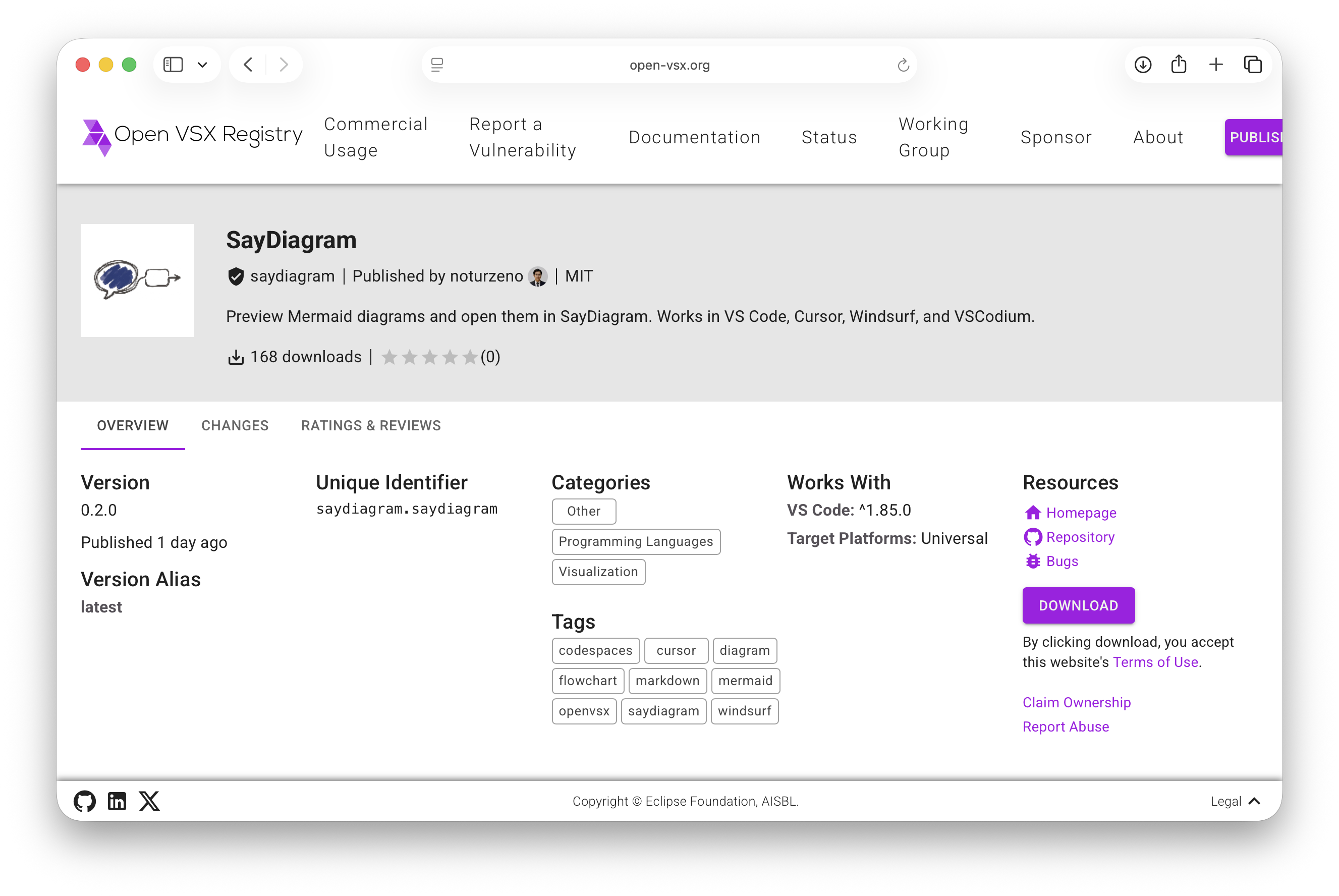1339x896 pixels.
Task: Show tab overview icon
Action: (x=1252, y=65)
